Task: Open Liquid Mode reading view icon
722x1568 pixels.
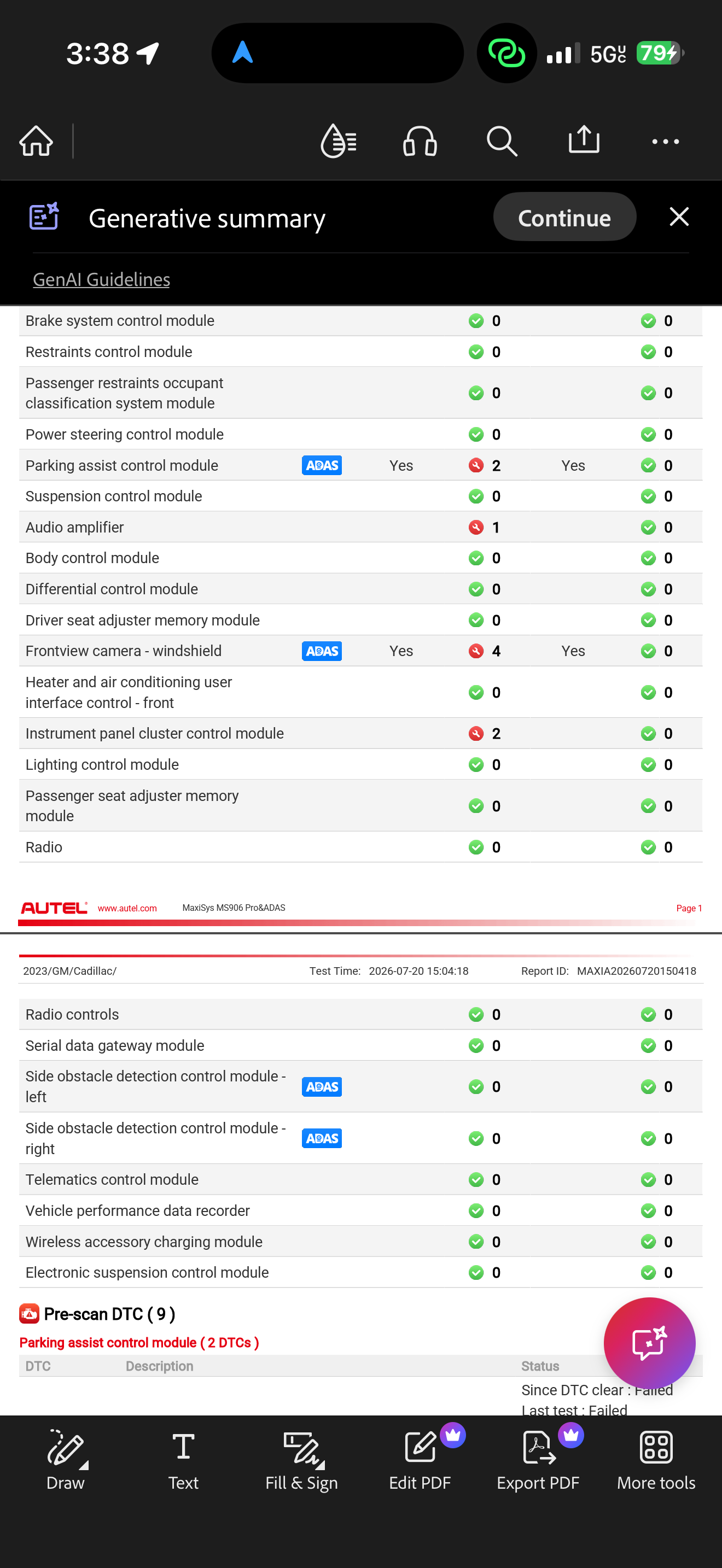Action: coord(339,141)
